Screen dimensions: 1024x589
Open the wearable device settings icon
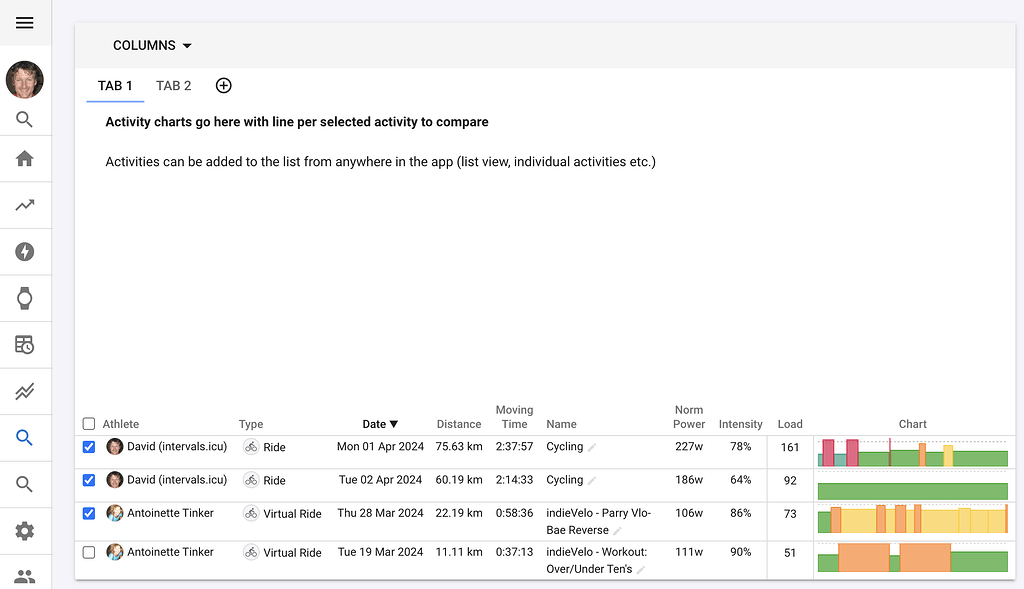(x=25, y=297)
